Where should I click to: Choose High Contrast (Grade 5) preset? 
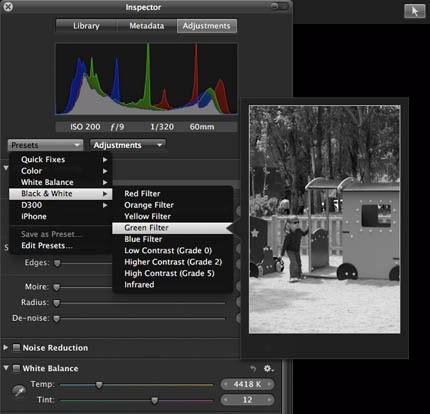pyautogui.click(x=172, y=273)
